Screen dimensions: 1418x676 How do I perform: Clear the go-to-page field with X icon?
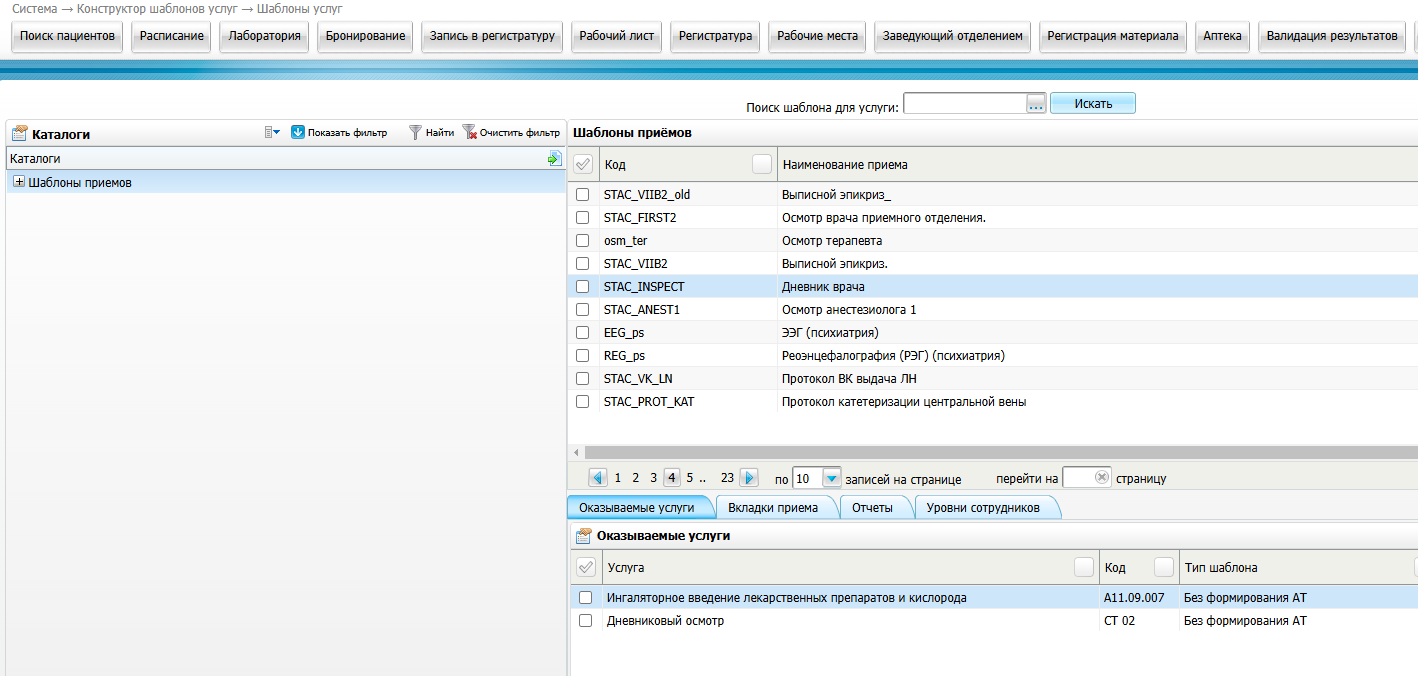click(x=1102, y=478)
